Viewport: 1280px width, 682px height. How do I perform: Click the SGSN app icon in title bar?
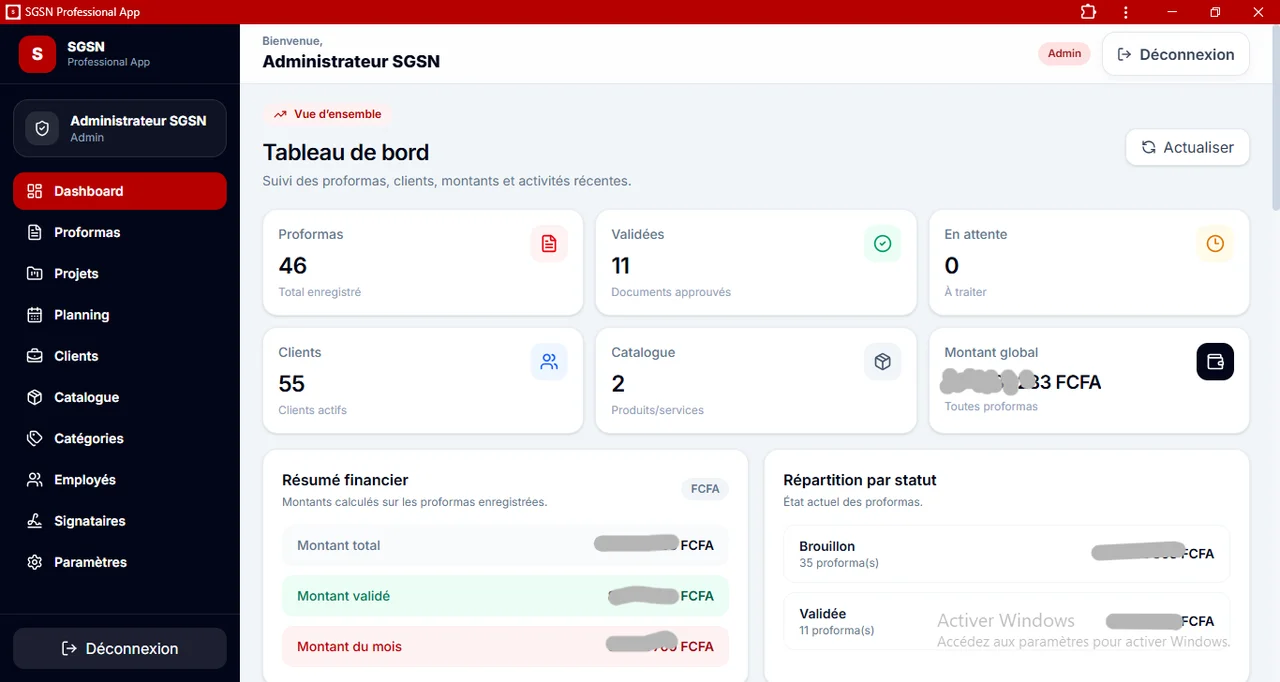(13, 12)
